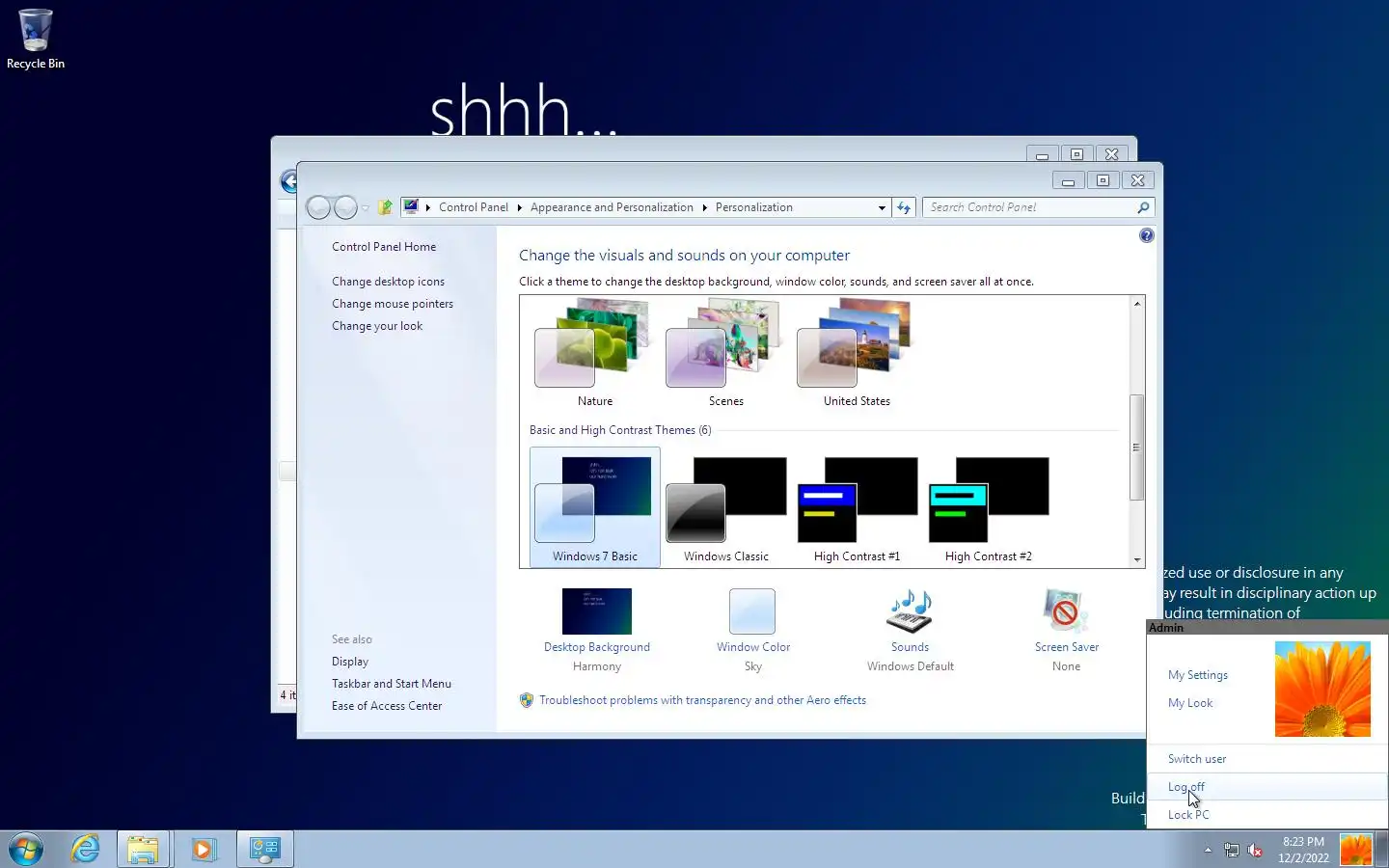Click the Back navigation arrow in Personalization window

pyautogui.click(x=318, y=207)
